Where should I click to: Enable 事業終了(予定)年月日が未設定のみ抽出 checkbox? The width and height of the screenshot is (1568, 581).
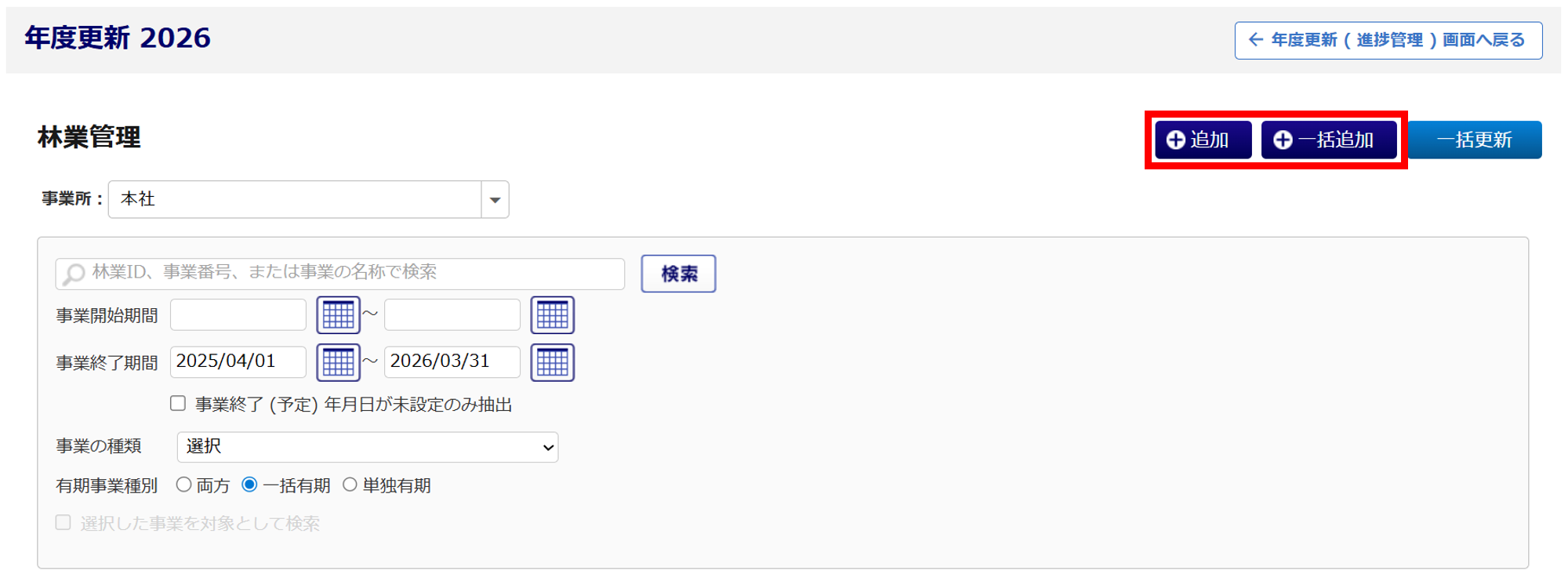(178, 403)
